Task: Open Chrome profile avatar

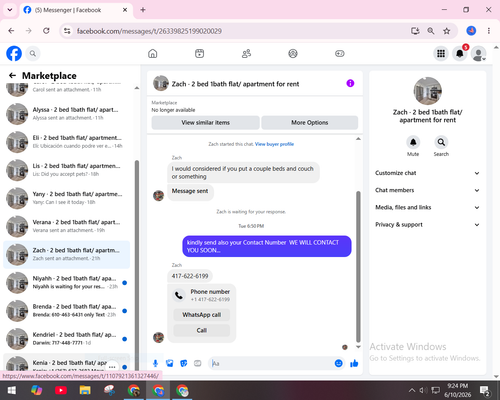Action: (x=471, y=31)
